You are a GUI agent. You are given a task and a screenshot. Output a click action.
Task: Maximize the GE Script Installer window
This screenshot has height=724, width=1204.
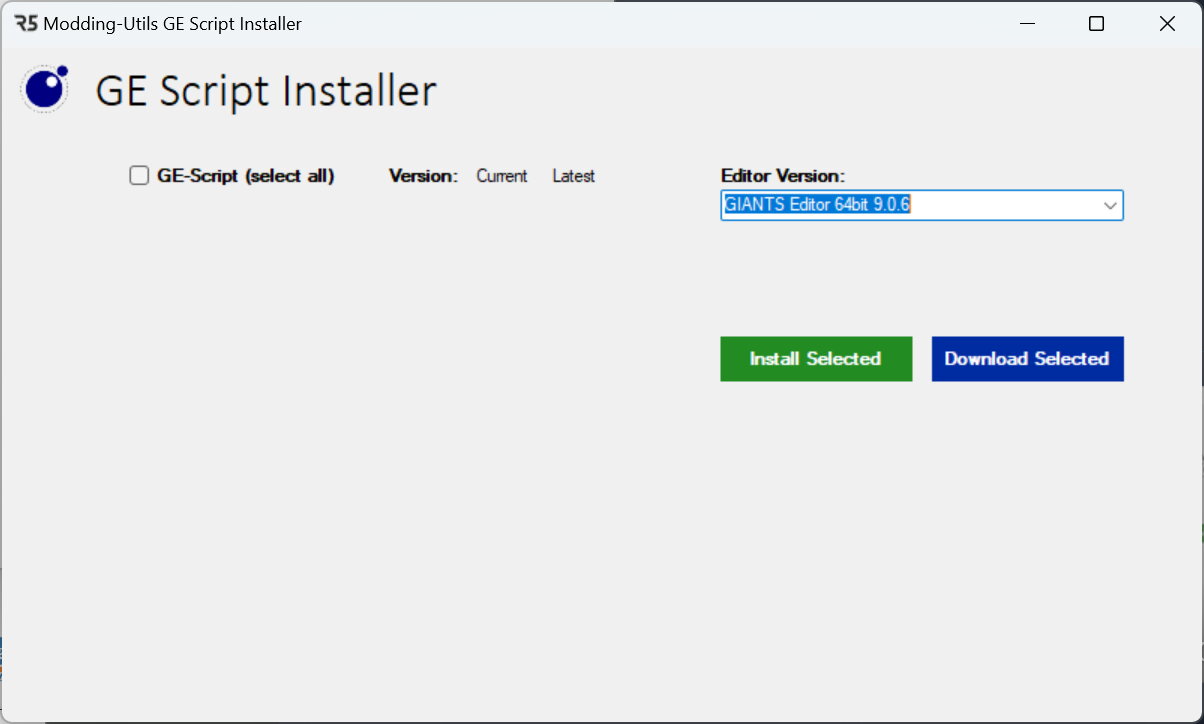click(1096, 24)
